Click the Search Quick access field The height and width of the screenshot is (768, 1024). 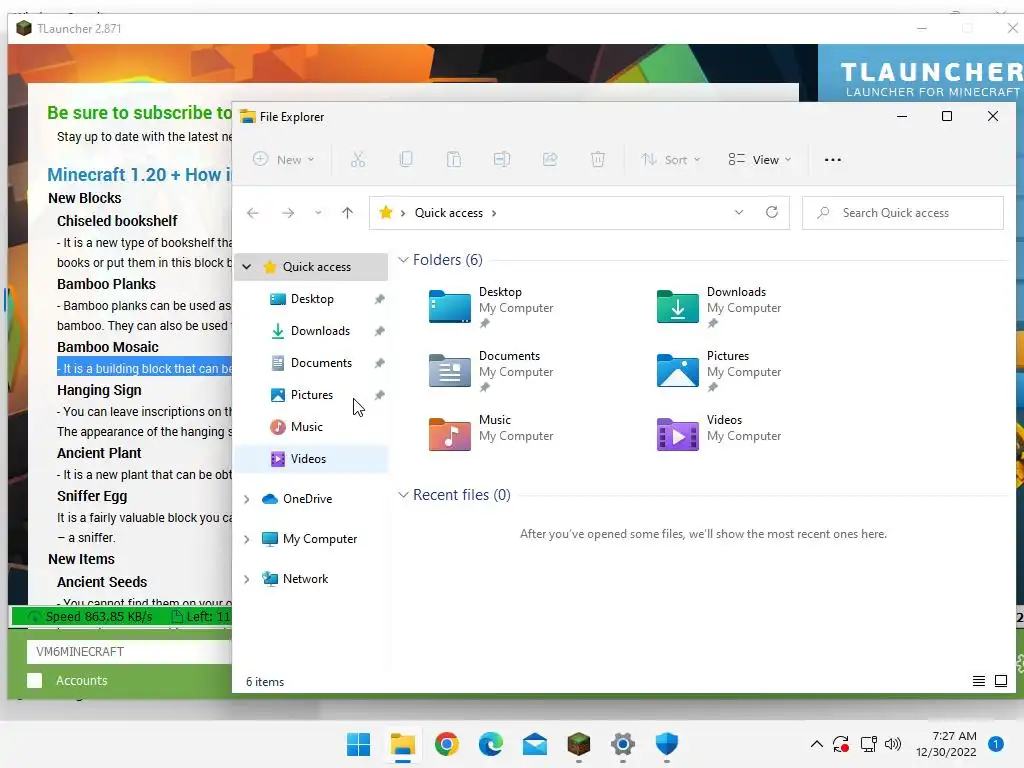coord(903,213)
